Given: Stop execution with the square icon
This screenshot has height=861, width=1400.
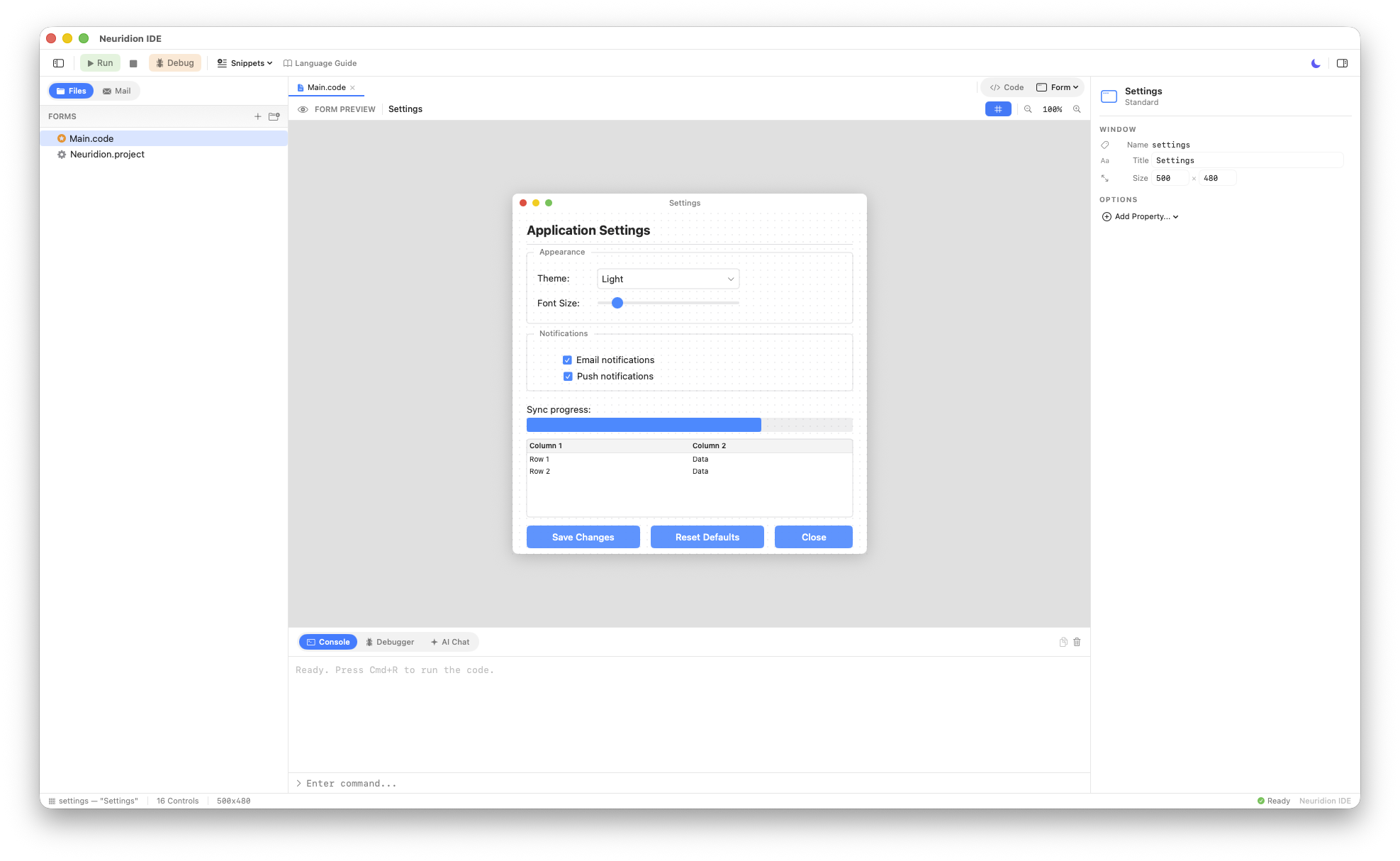Looking at the screenshot, I should [x=133, y=62].
